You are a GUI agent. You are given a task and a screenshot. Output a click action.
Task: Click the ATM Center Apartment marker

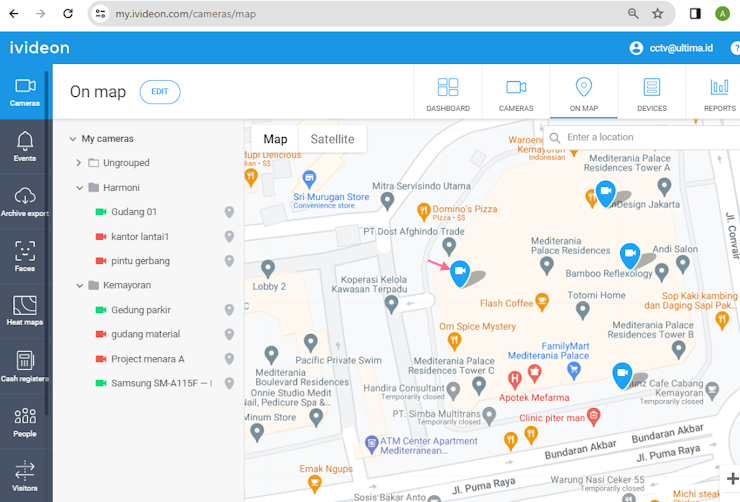click(371, 443)
